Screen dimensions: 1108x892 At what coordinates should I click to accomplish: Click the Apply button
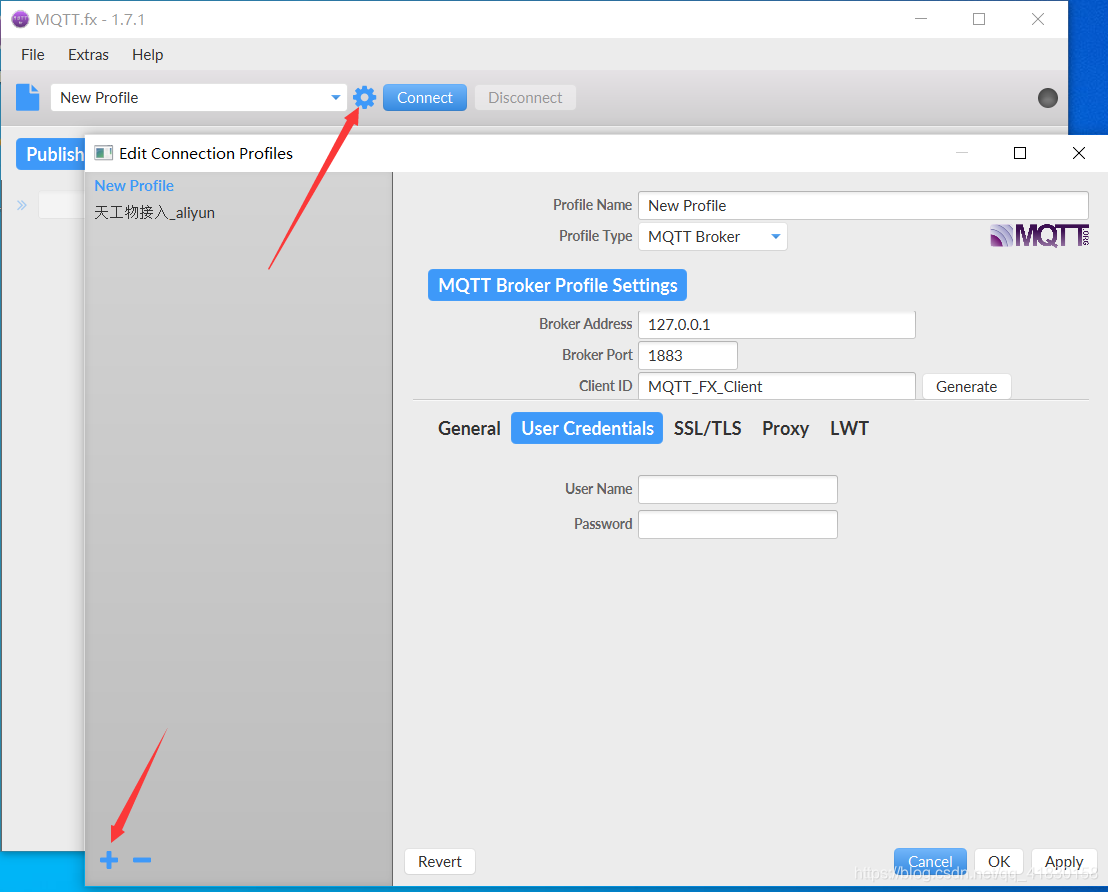(x=1064, y=862)
